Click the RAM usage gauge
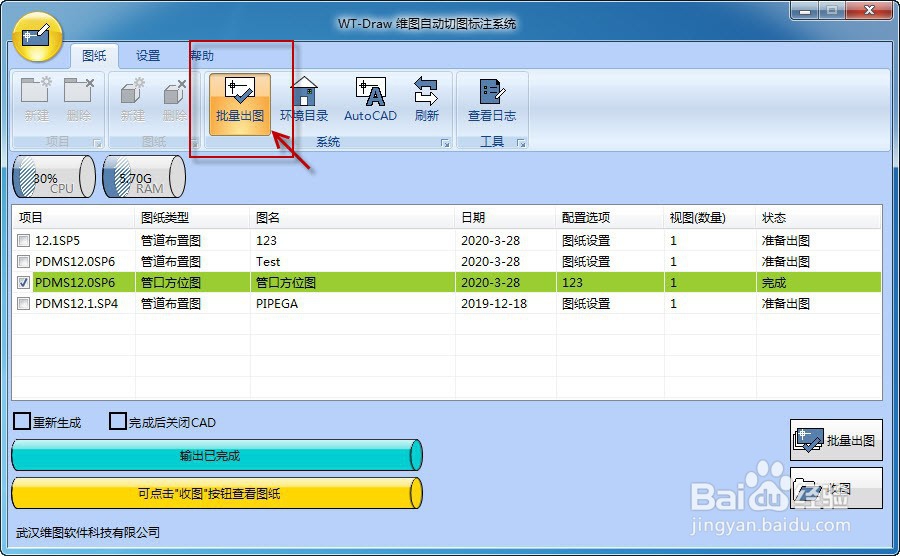This screenshot has width=900, height=556. click(x=143, y=177)
